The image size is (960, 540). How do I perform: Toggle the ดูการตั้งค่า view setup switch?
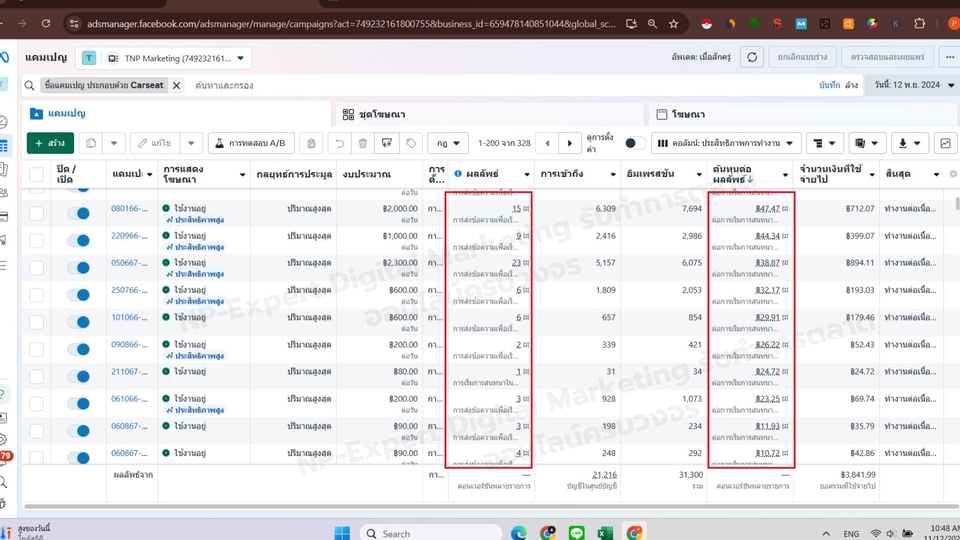tap(634, 143)
